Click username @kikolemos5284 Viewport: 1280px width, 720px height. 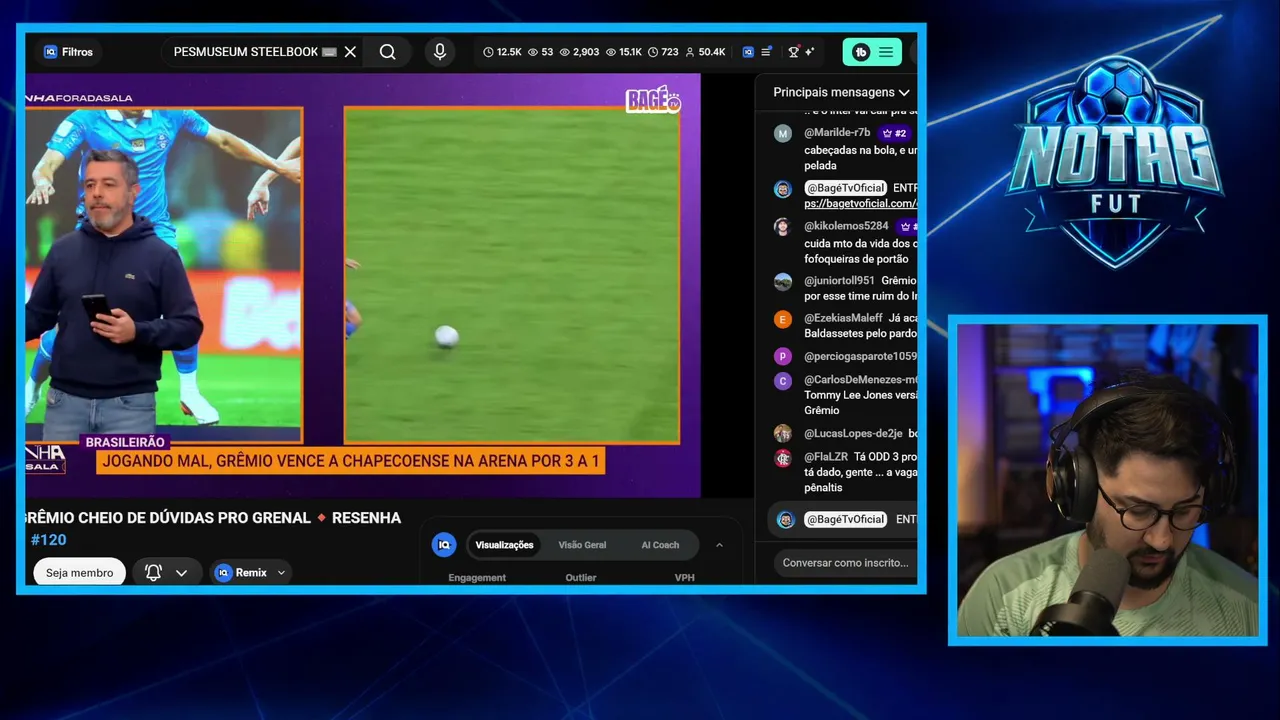(x=846, y=226)
